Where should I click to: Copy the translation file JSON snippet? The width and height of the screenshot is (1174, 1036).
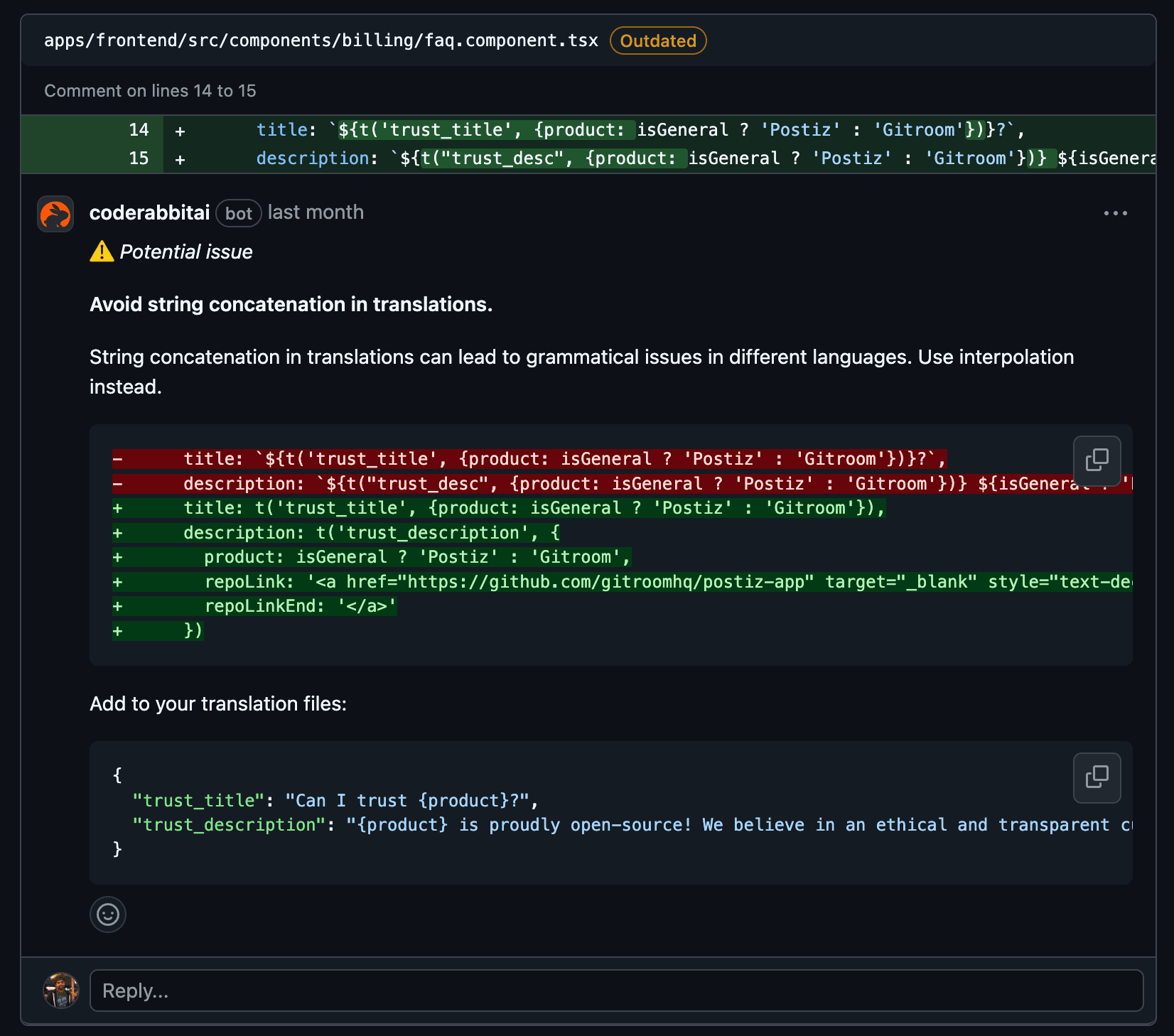pos(1097,777)
